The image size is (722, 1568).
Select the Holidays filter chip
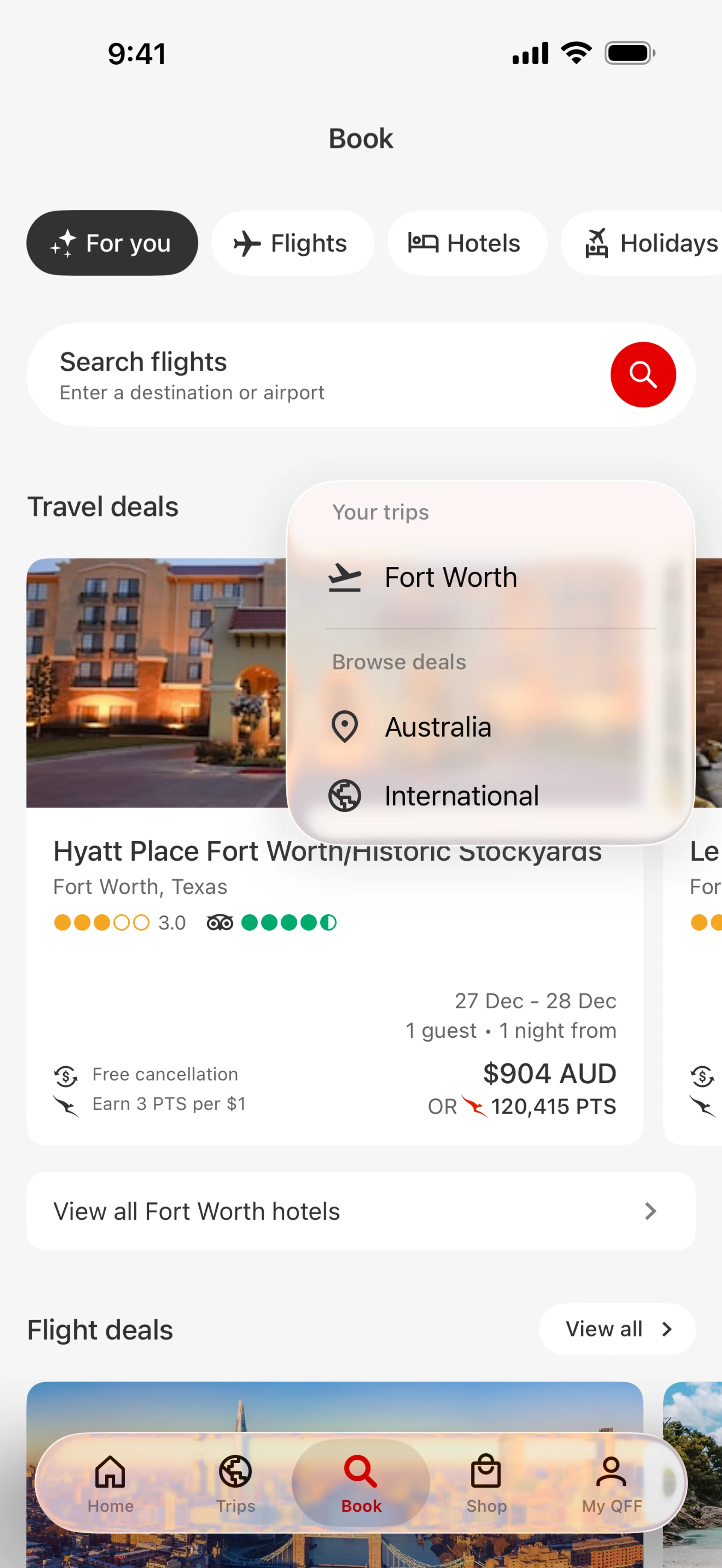click(651, 243)
